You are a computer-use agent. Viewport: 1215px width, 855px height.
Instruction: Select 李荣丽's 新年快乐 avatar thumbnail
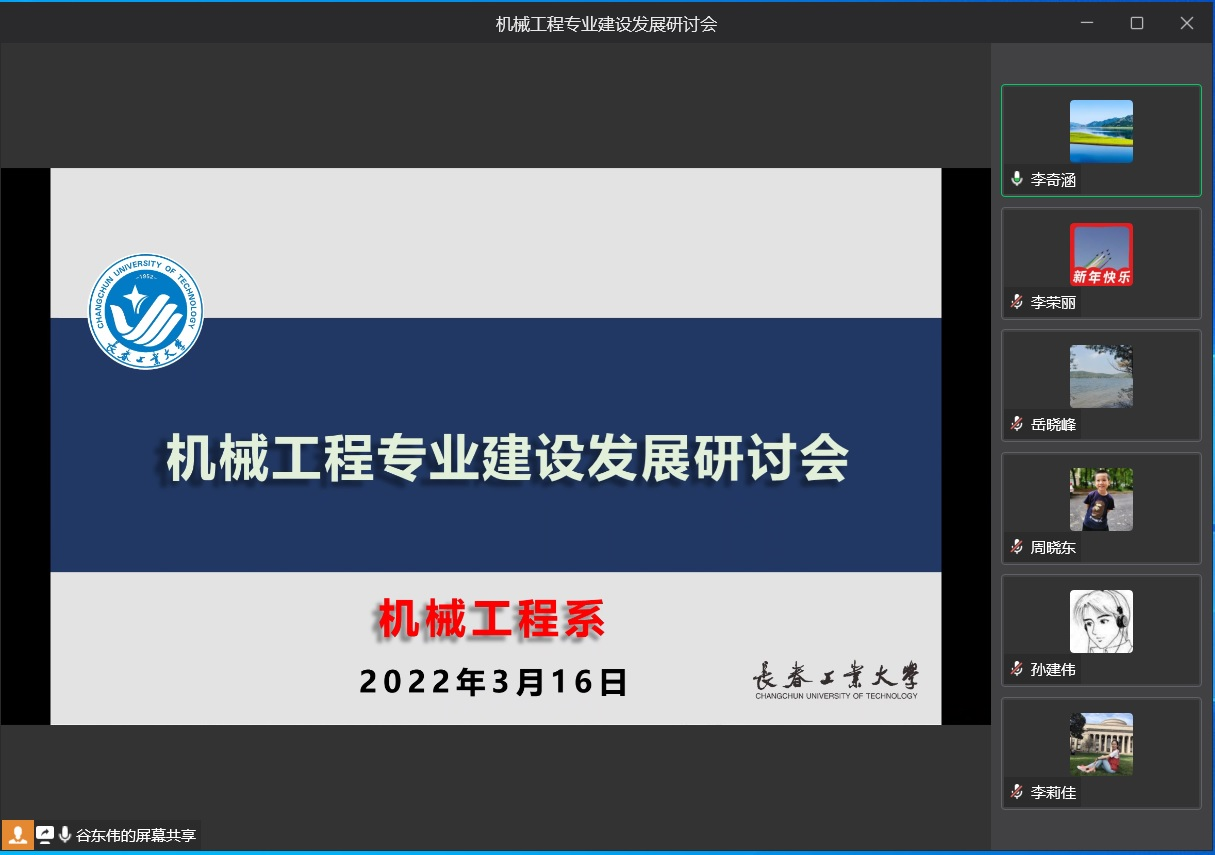(1101, 254)
